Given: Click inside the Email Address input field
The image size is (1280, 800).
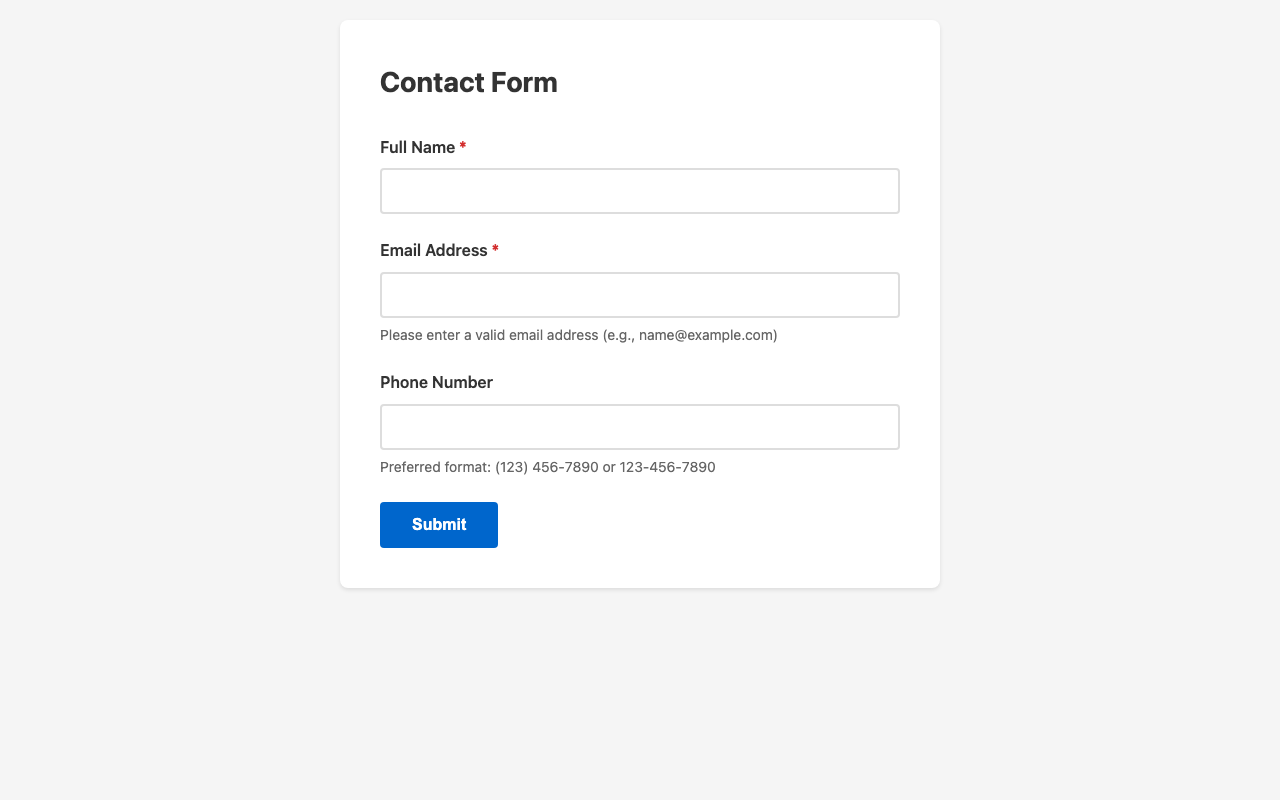Looking at the screenshot, I should pos(640,296).
